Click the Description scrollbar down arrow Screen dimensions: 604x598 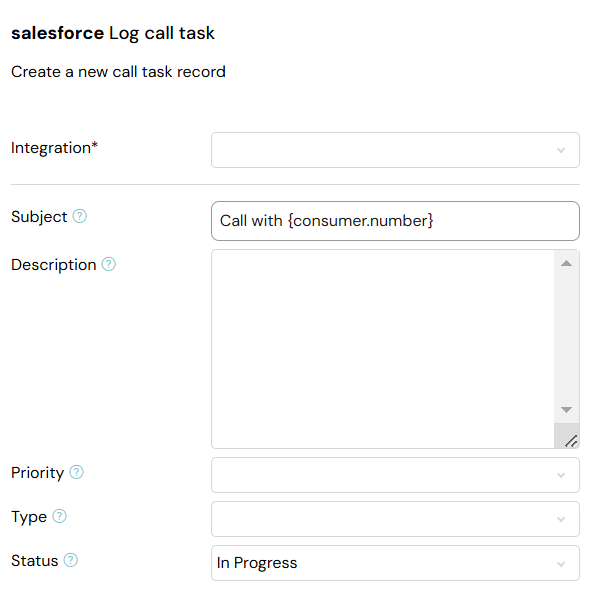tap(566, 410)
